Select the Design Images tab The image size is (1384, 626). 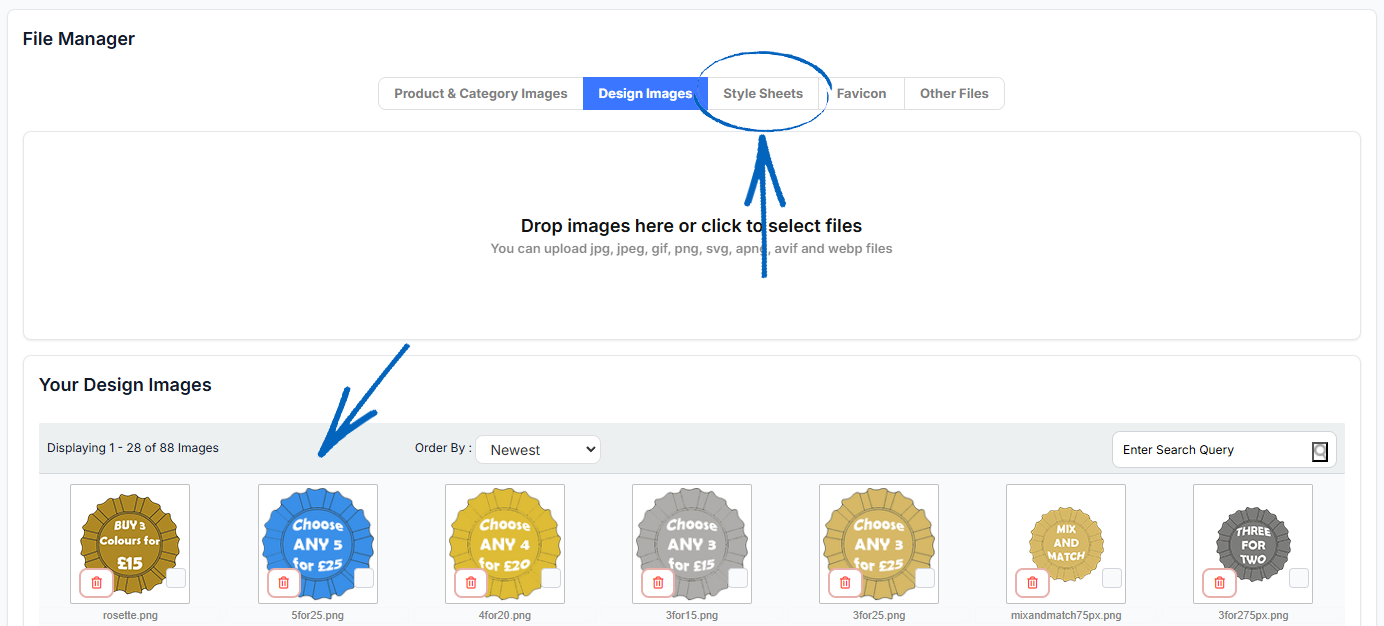[x=645, y=94]
